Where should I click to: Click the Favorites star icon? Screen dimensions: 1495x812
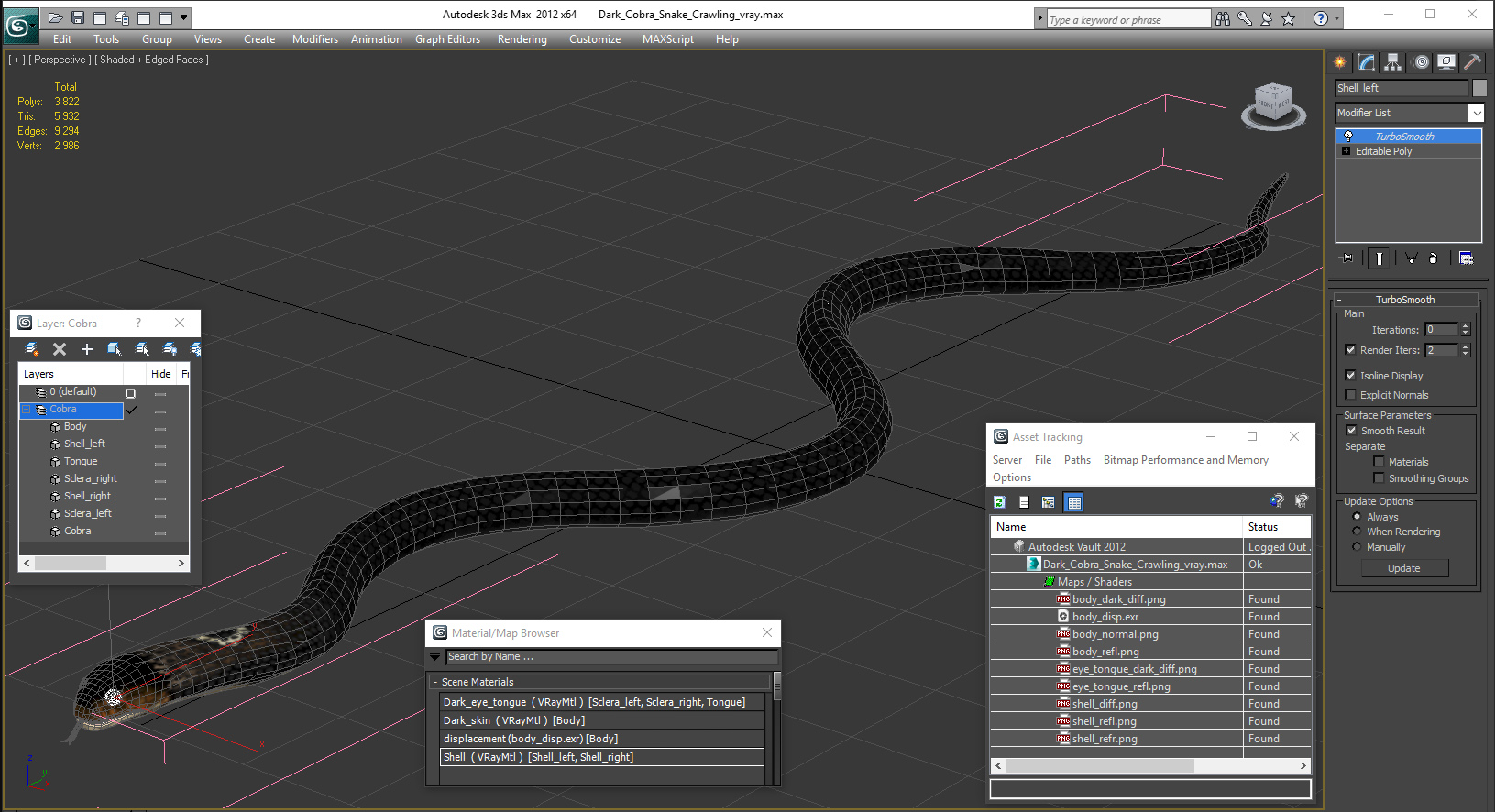click(x=1289, y=18)
